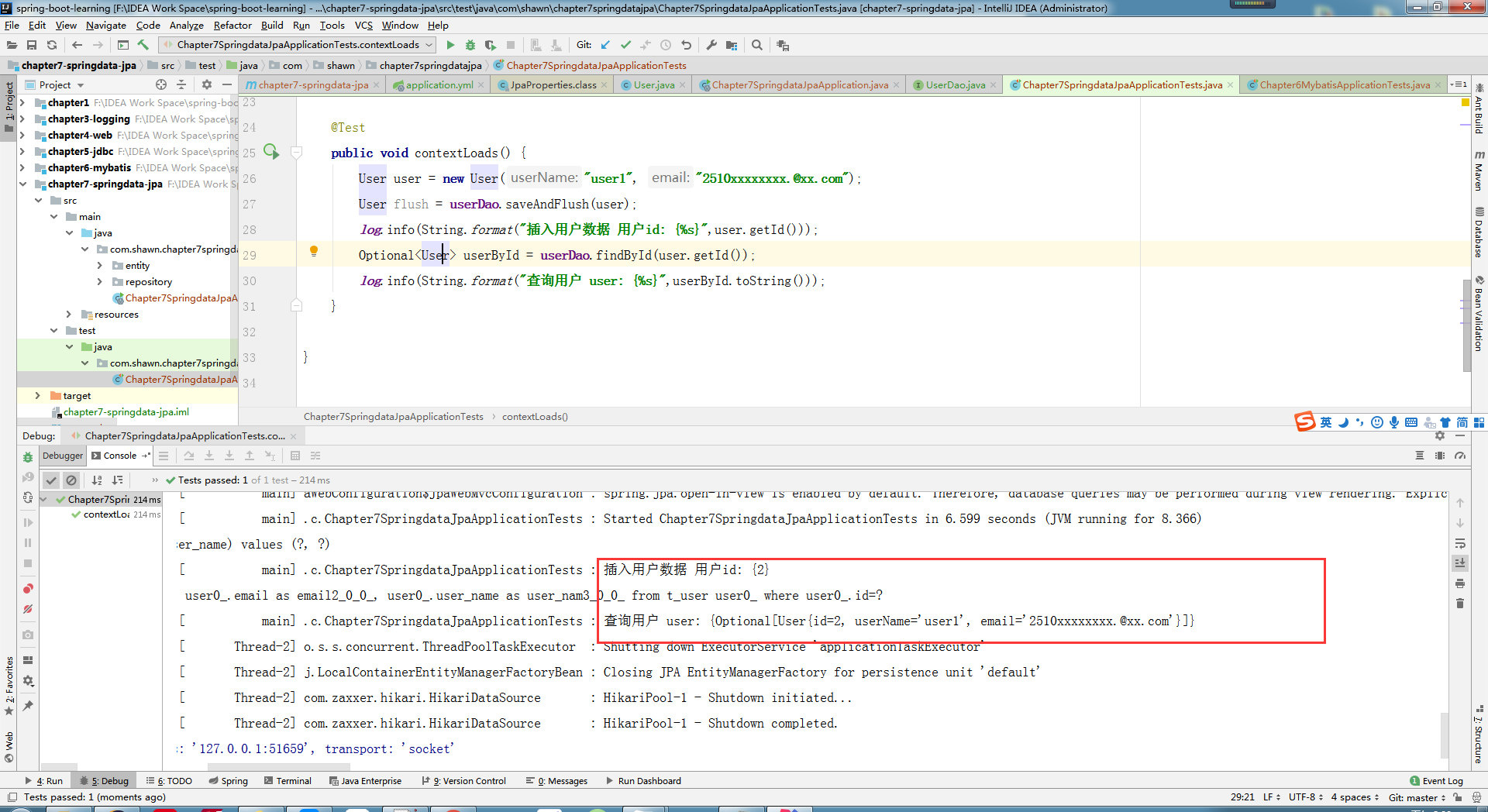This screenshot has height=812, width=1488.
Task: Clear console with the trash icon
Action: [x=1460, y=604]
